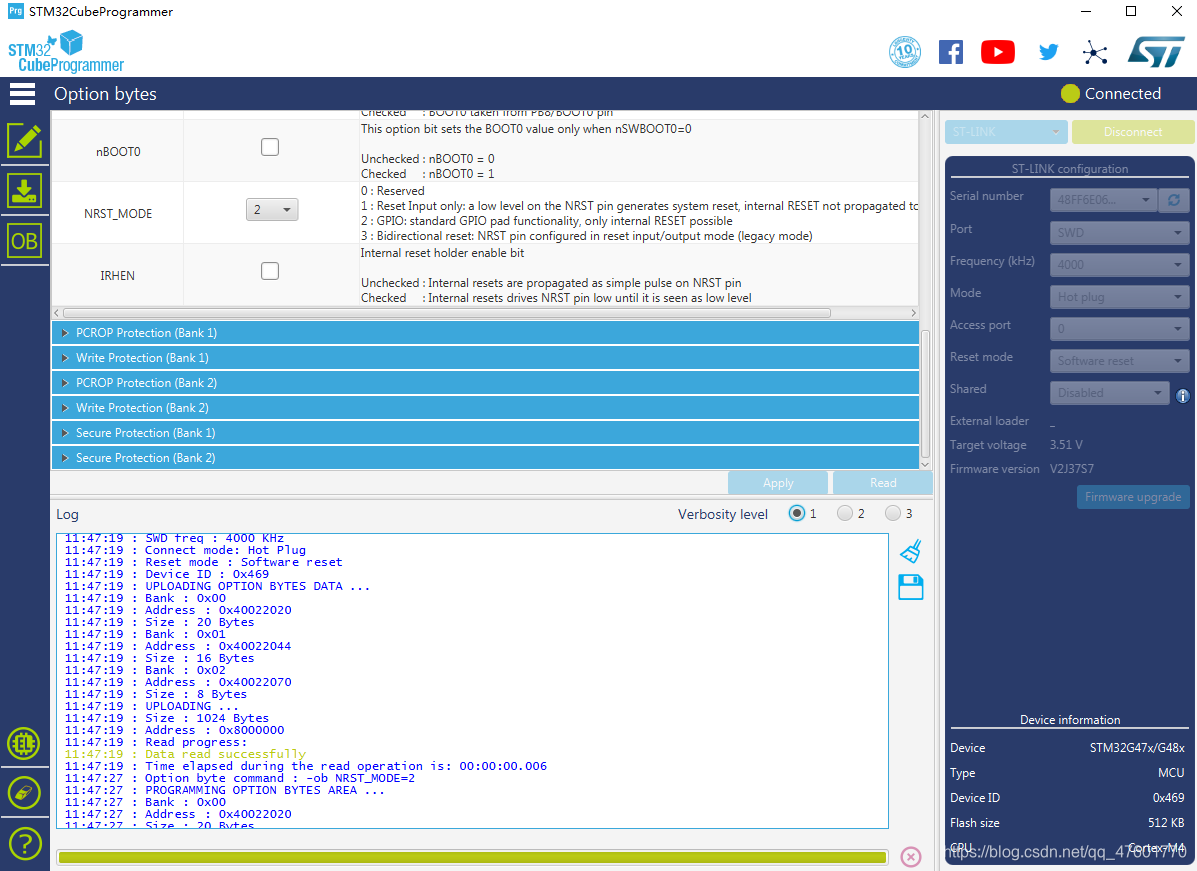Clear the log with broom icon
Viewport: 1197px width, 871px height.
(911, 551)
